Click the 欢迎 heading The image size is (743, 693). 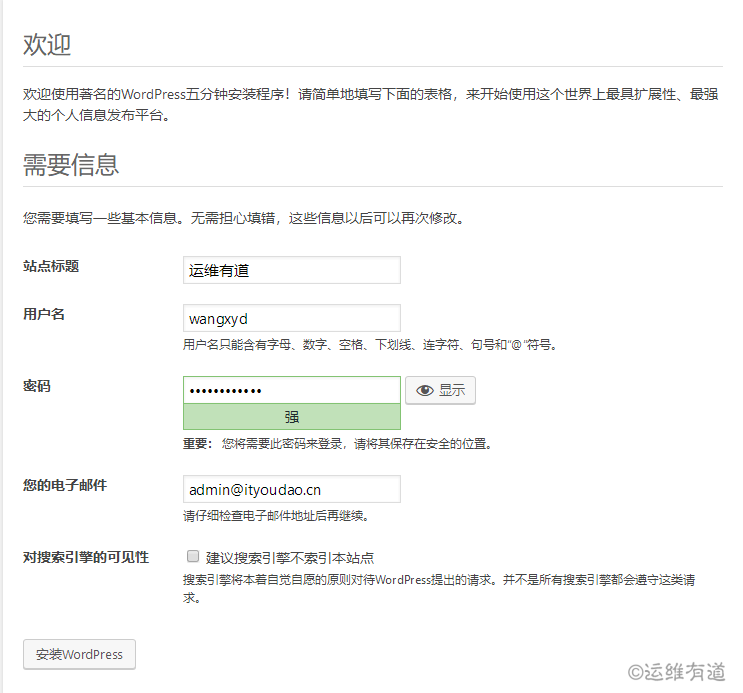[x=47, y=45]
